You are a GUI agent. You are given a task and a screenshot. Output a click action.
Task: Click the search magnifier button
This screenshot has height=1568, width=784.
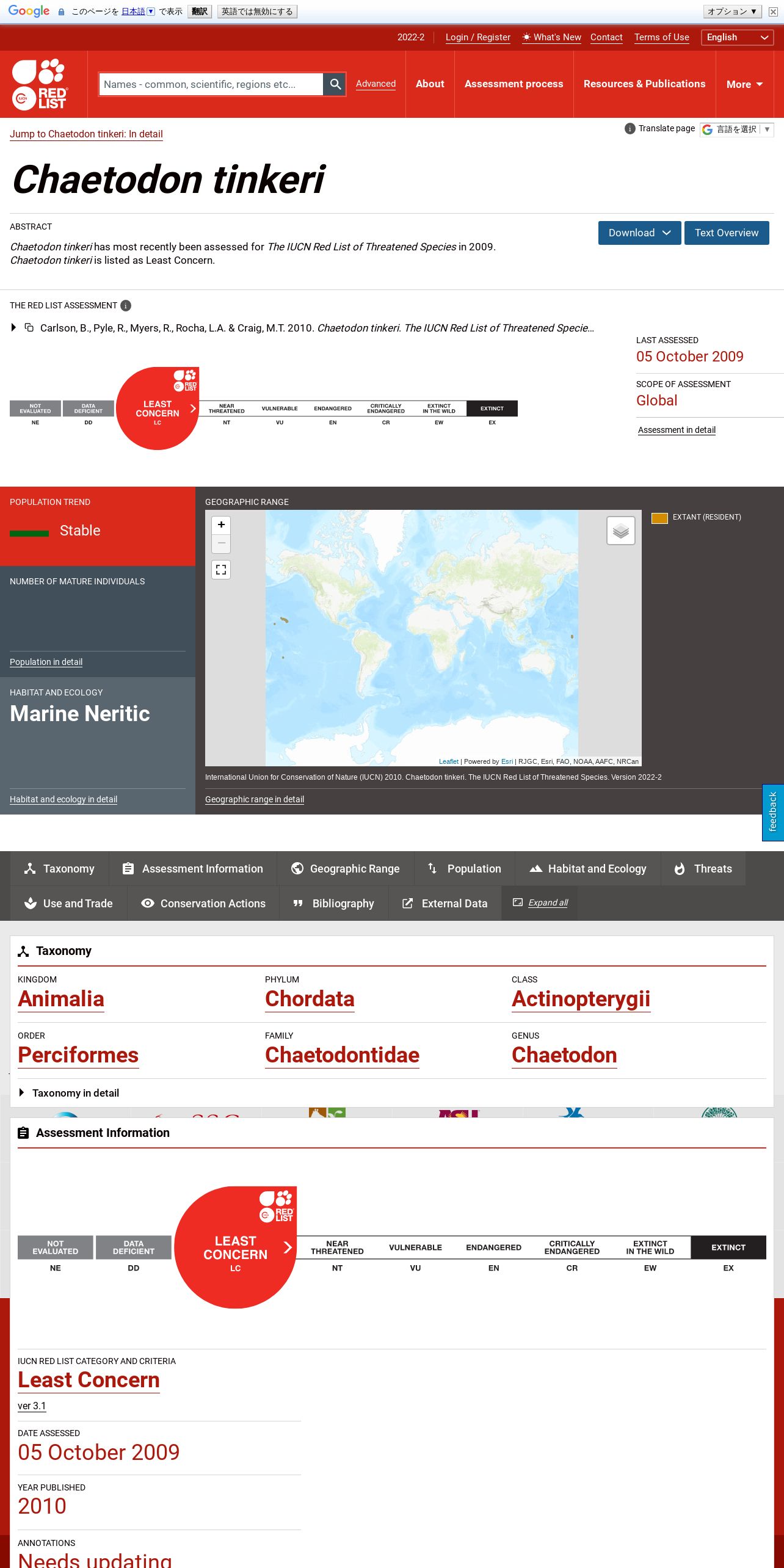pyautogui.click(x=335, y=84)
